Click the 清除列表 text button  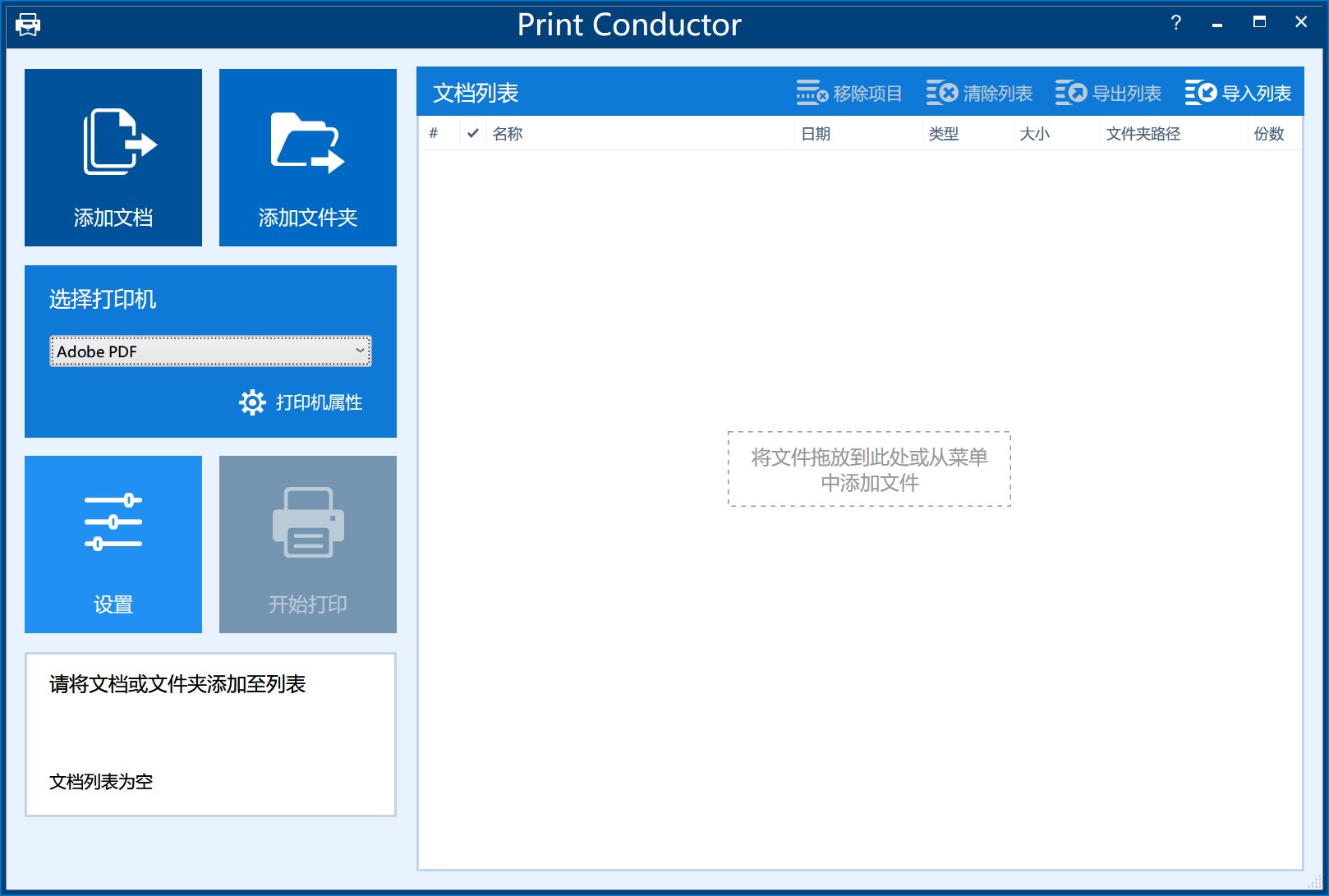click(x=997, y=94)
